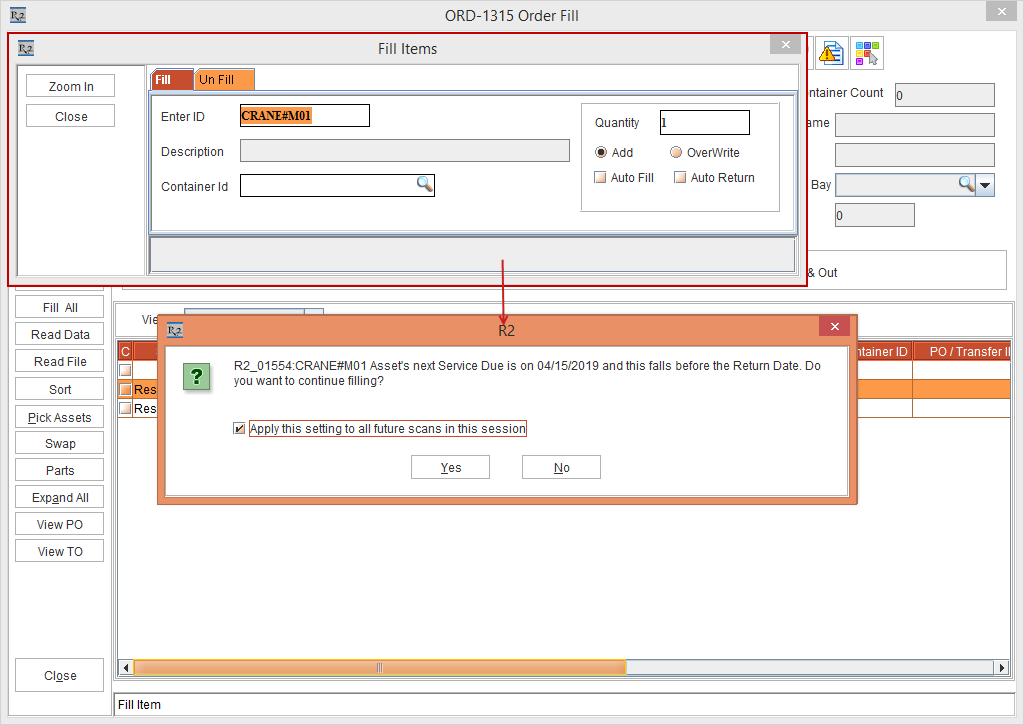Tick the third row checkbox in grid
The image size is (1024, 725).
pyautogui.click(x=125, y=409)
